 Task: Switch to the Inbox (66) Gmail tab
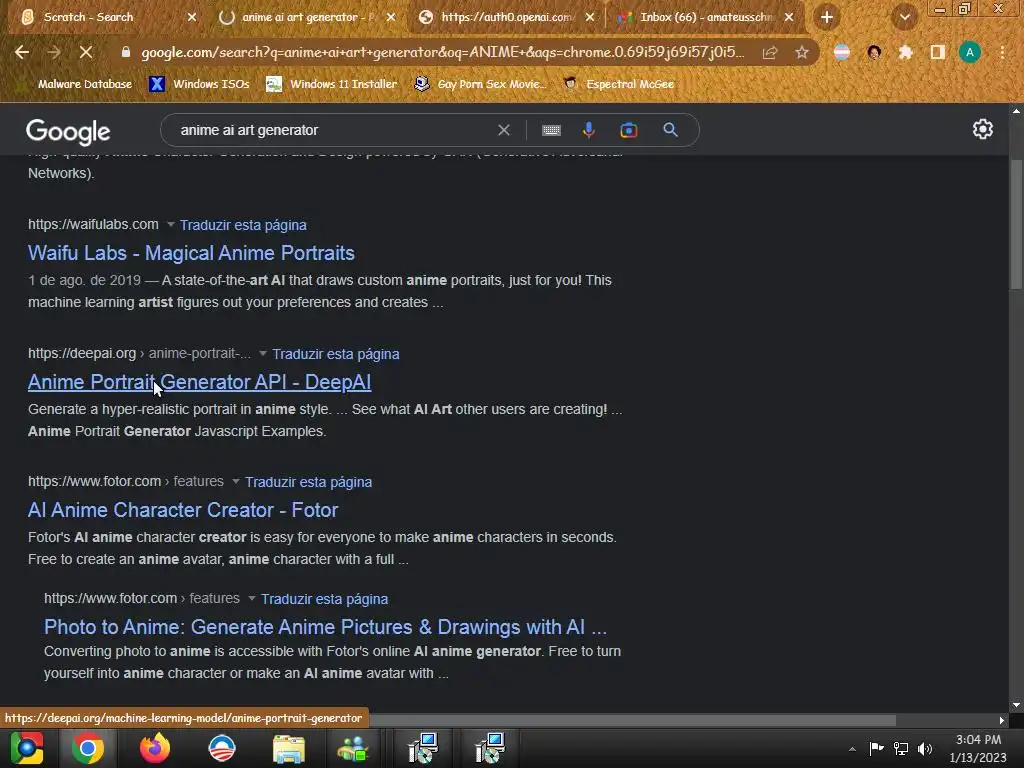707,17
